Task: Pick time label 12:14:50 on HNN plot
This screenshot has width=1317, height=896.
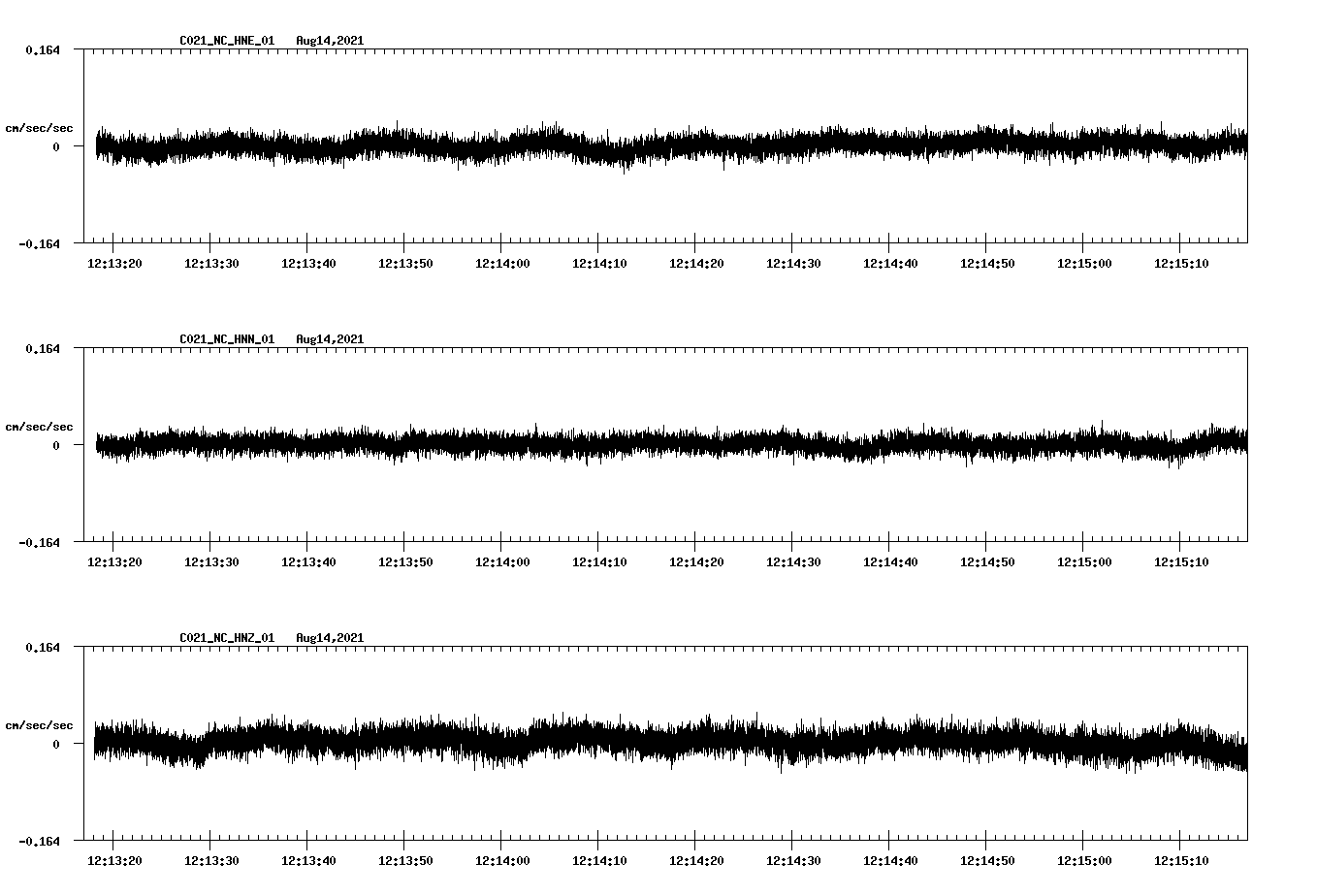Action: coord(987,561)
